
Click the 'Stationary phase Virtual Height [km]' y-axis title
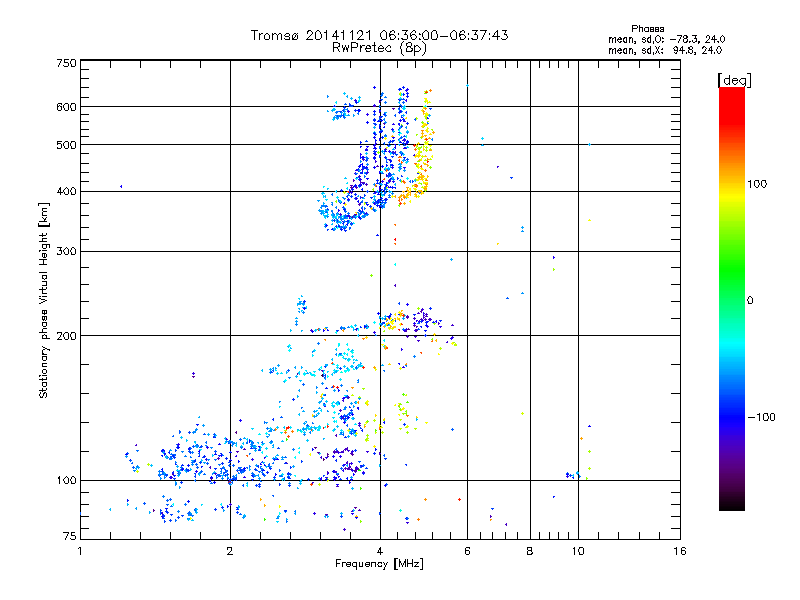[x=44, y=300]
